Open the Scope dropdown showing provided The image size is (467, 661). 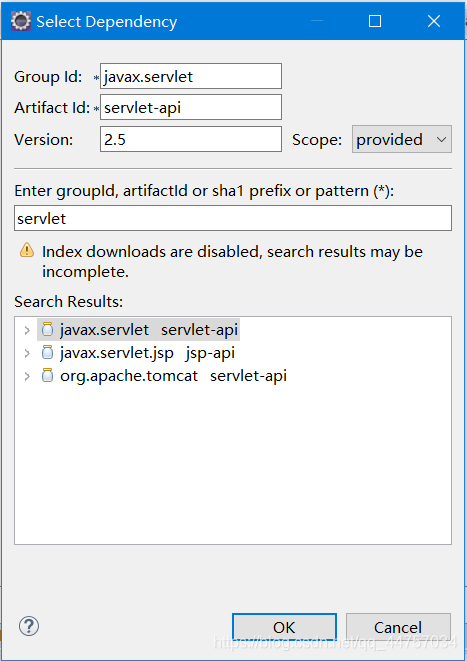(x=402, y=139)
